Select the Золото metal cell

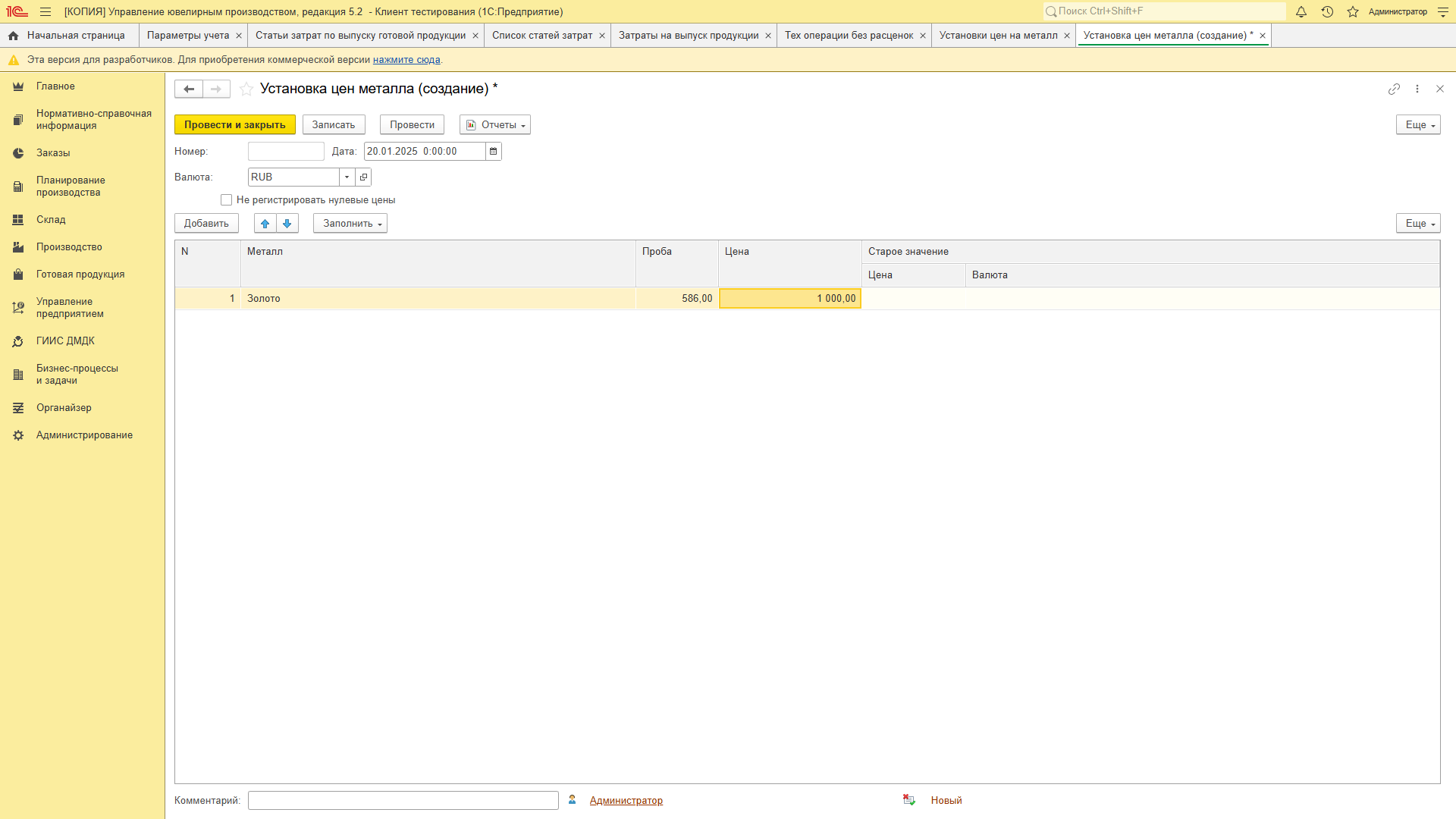(x=438, y=299)
